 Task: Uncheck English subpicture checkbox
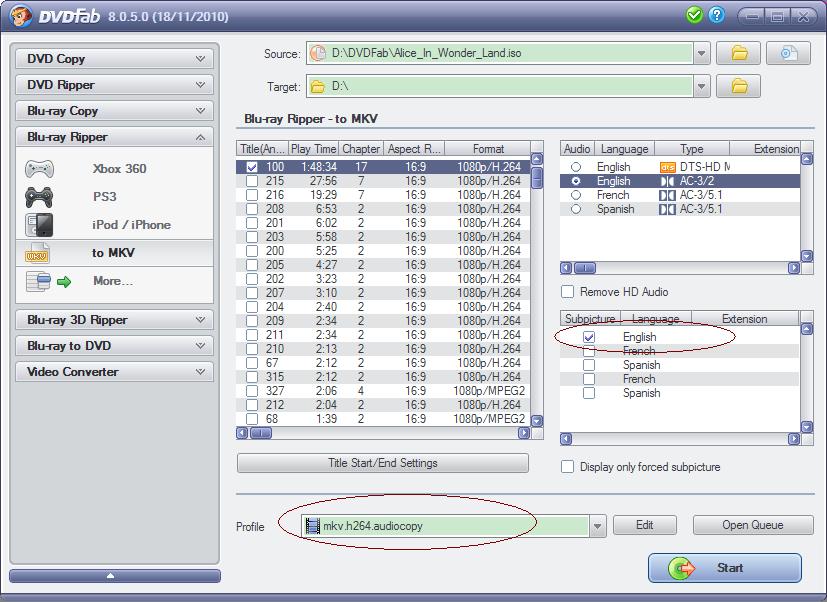[x=589, y=337]
